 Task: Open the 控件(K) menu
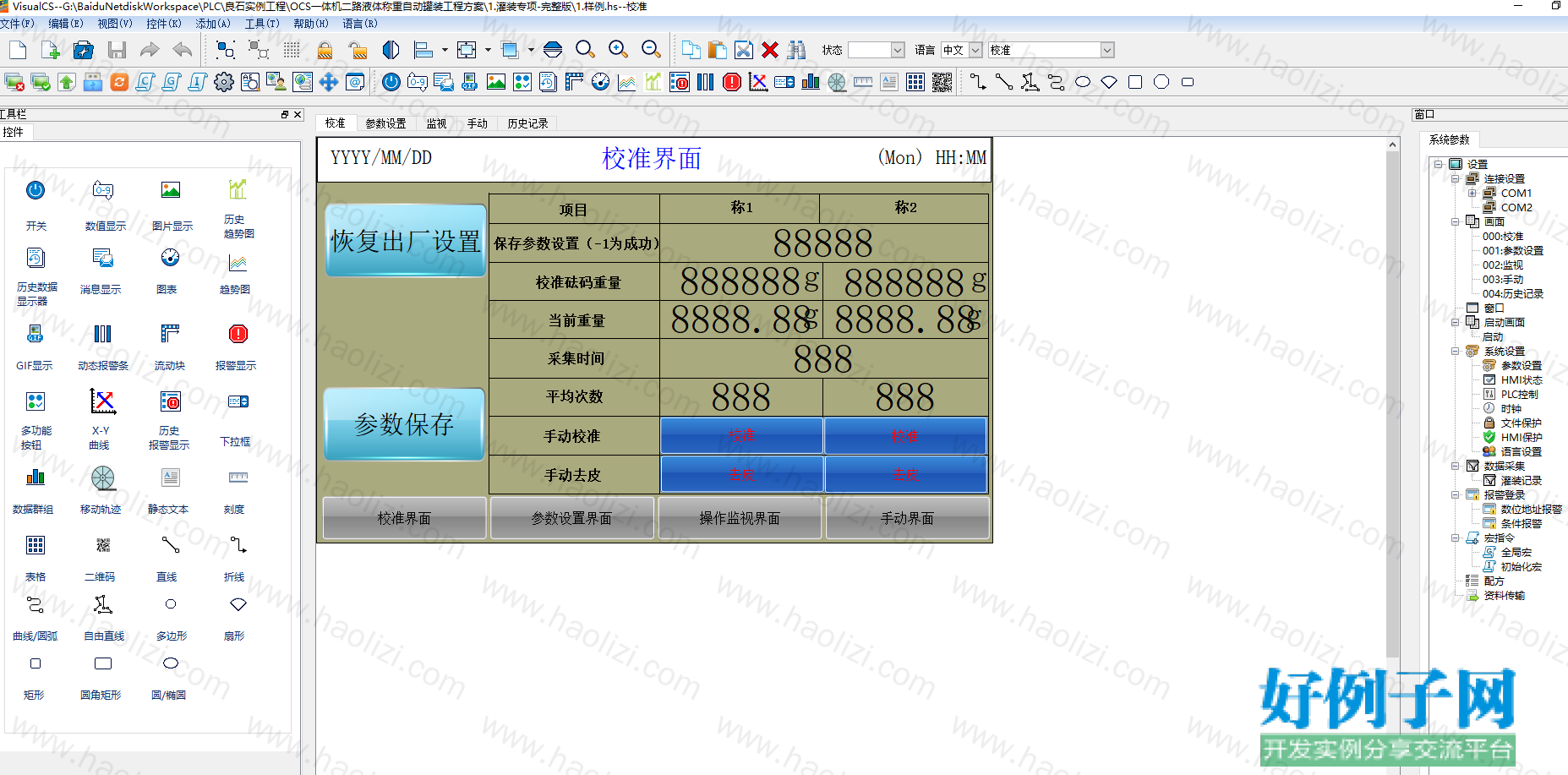(163, 24)
